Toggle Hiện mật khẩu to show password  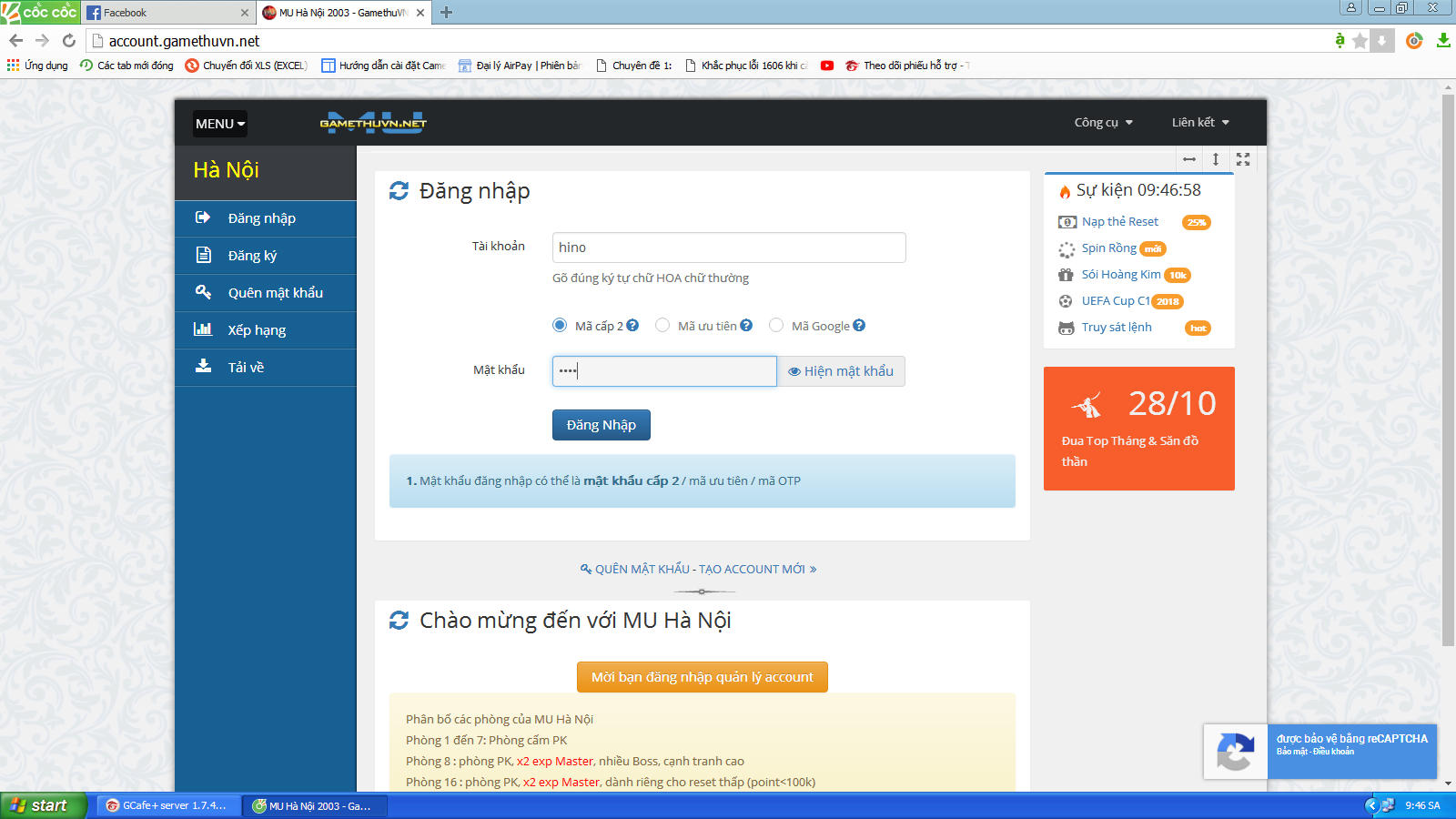(841, 371)
